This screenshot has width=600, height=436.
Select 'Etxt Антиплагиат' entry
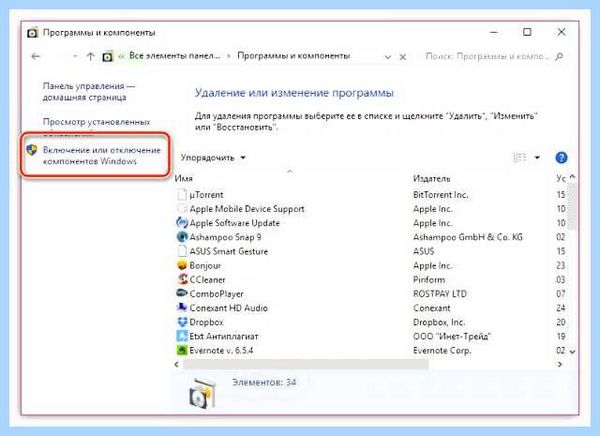[x=224, y=336]
